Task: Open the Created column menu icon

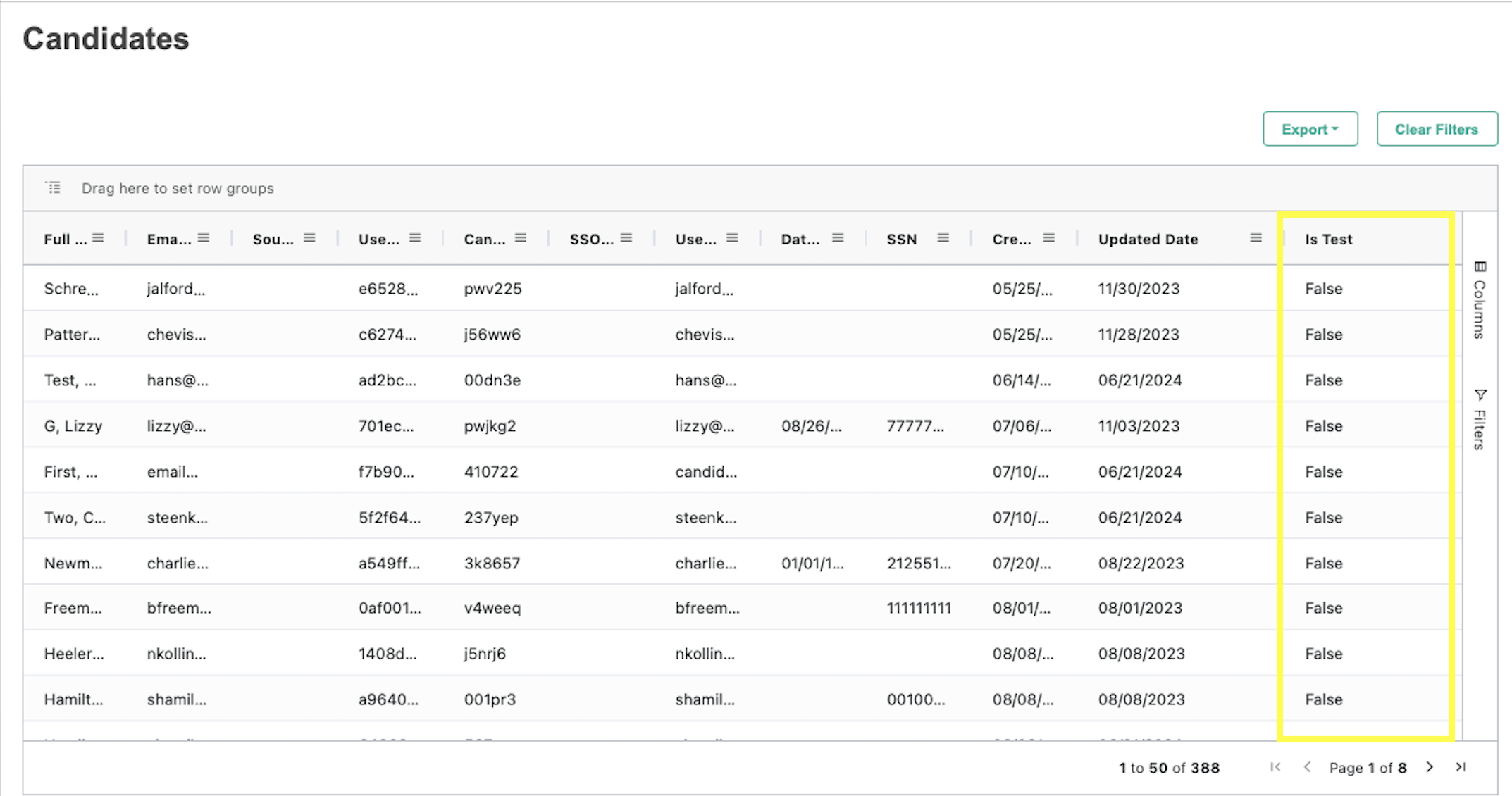Action: click(x=1049, y=238)
